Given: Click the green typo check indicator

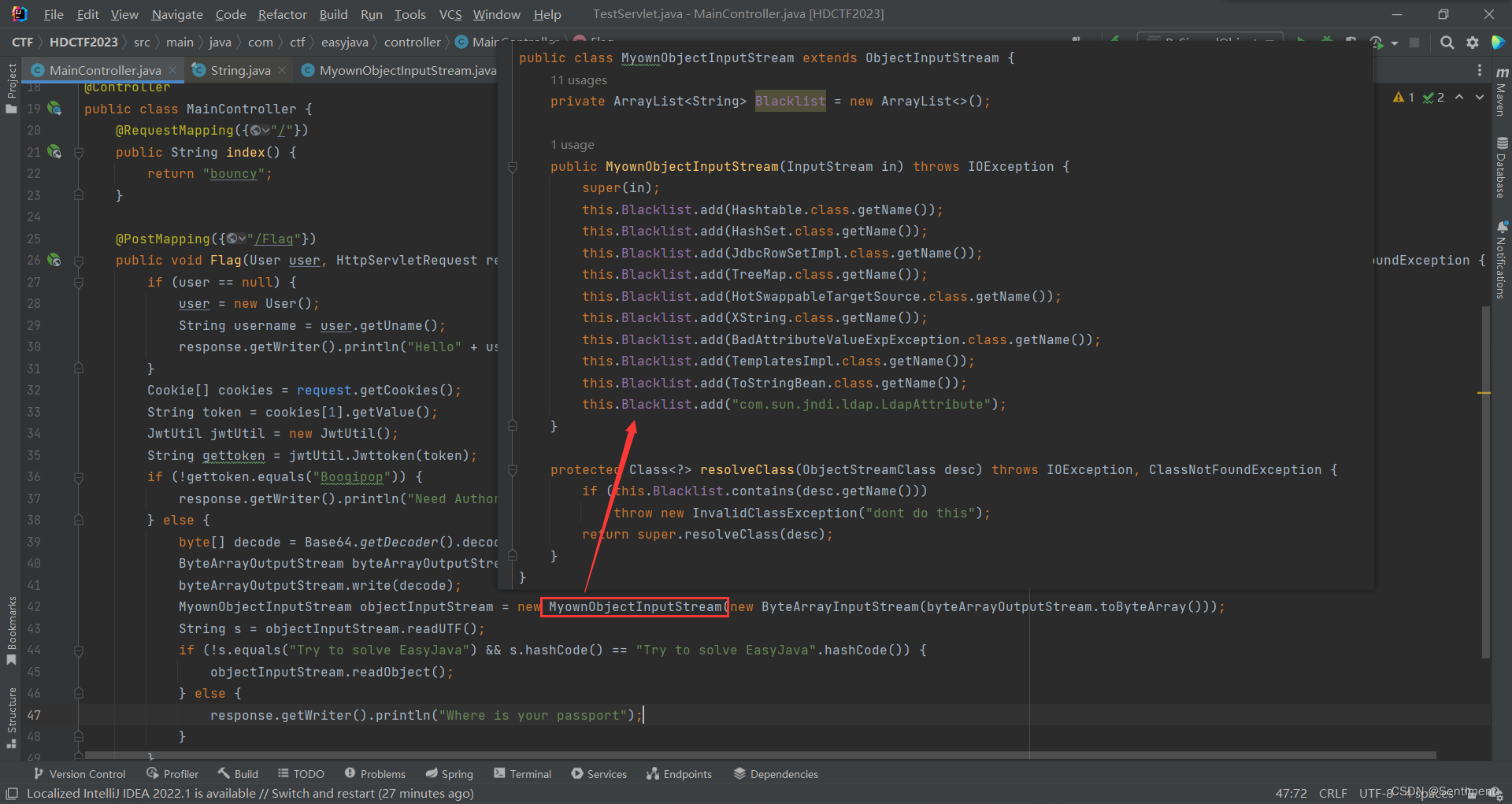Looking at the screenshot, I should pyautogui.click(x=1433, y=97).
